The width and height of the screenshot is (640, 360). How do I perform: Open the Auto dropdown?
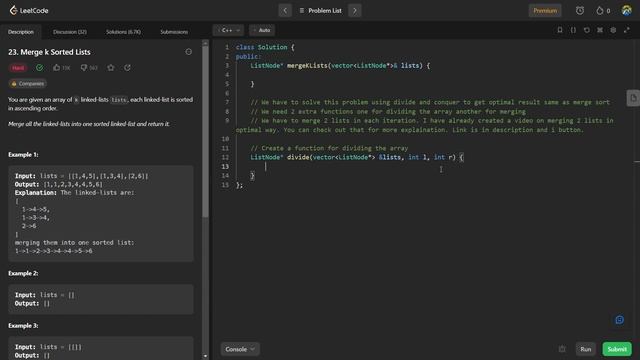coord(262,30)
